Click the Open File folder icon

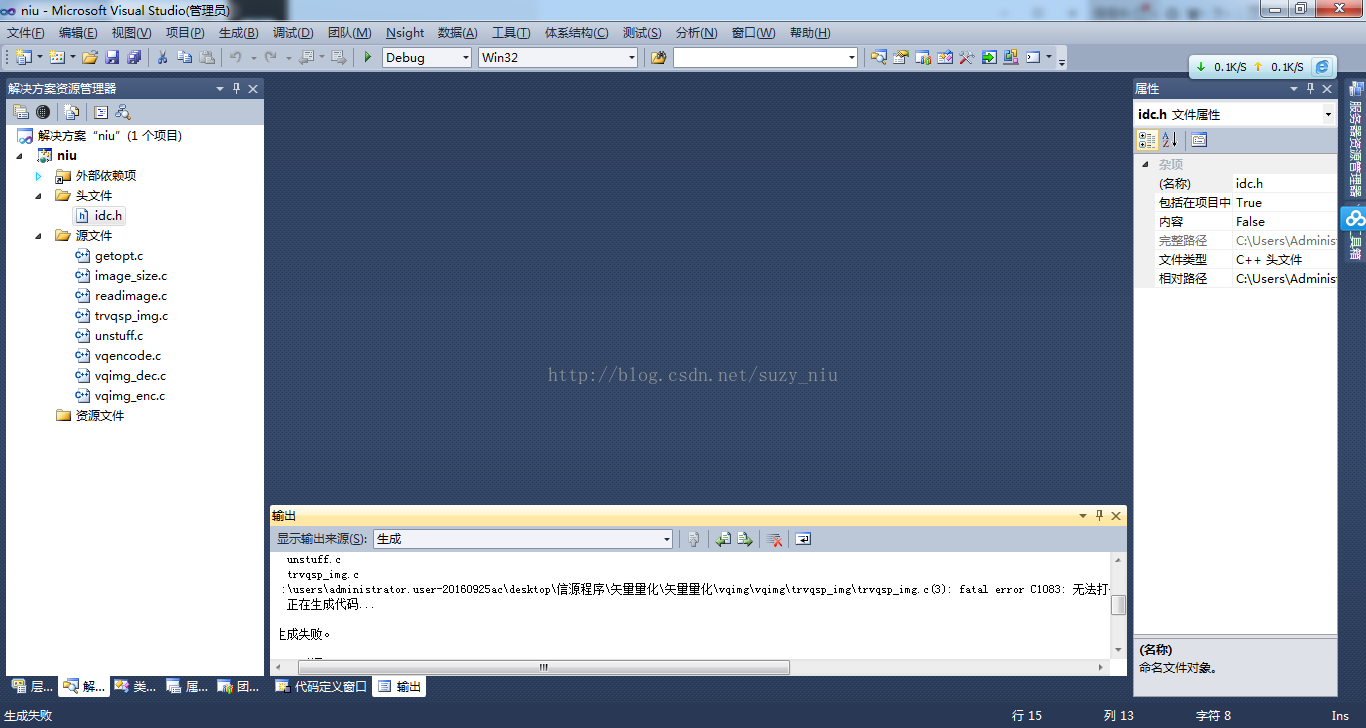[x=90, y=58]
